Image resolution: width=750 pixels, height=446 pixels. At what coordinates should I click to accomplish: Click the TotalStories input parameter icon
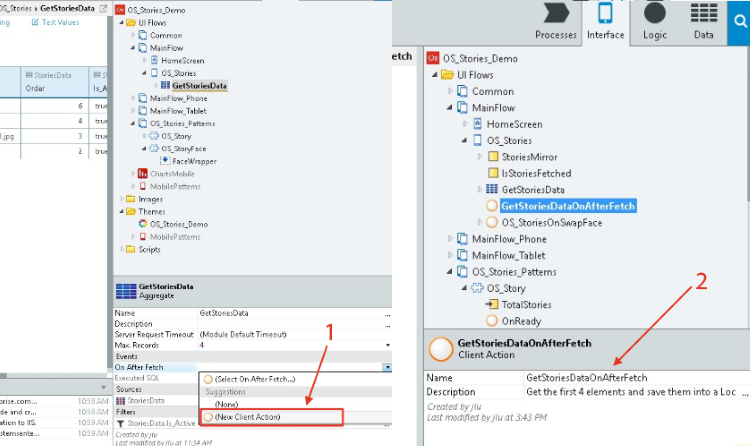pyautogui.click(x=492, y=304)
